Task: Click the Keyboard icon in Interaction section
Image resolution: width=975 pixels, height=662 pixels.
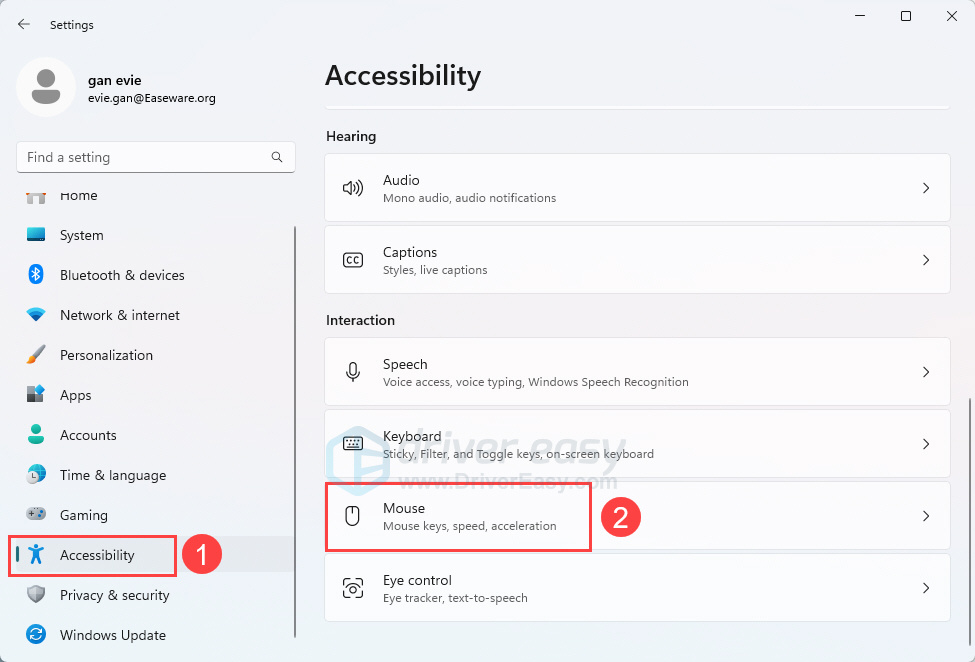Action: tap(352, 444)
